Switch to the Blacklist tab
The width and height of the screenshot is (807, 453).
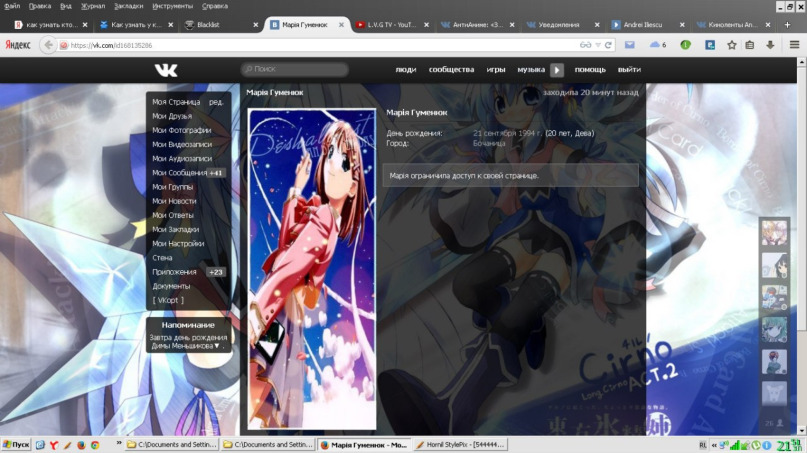click(x=221, y=25)
